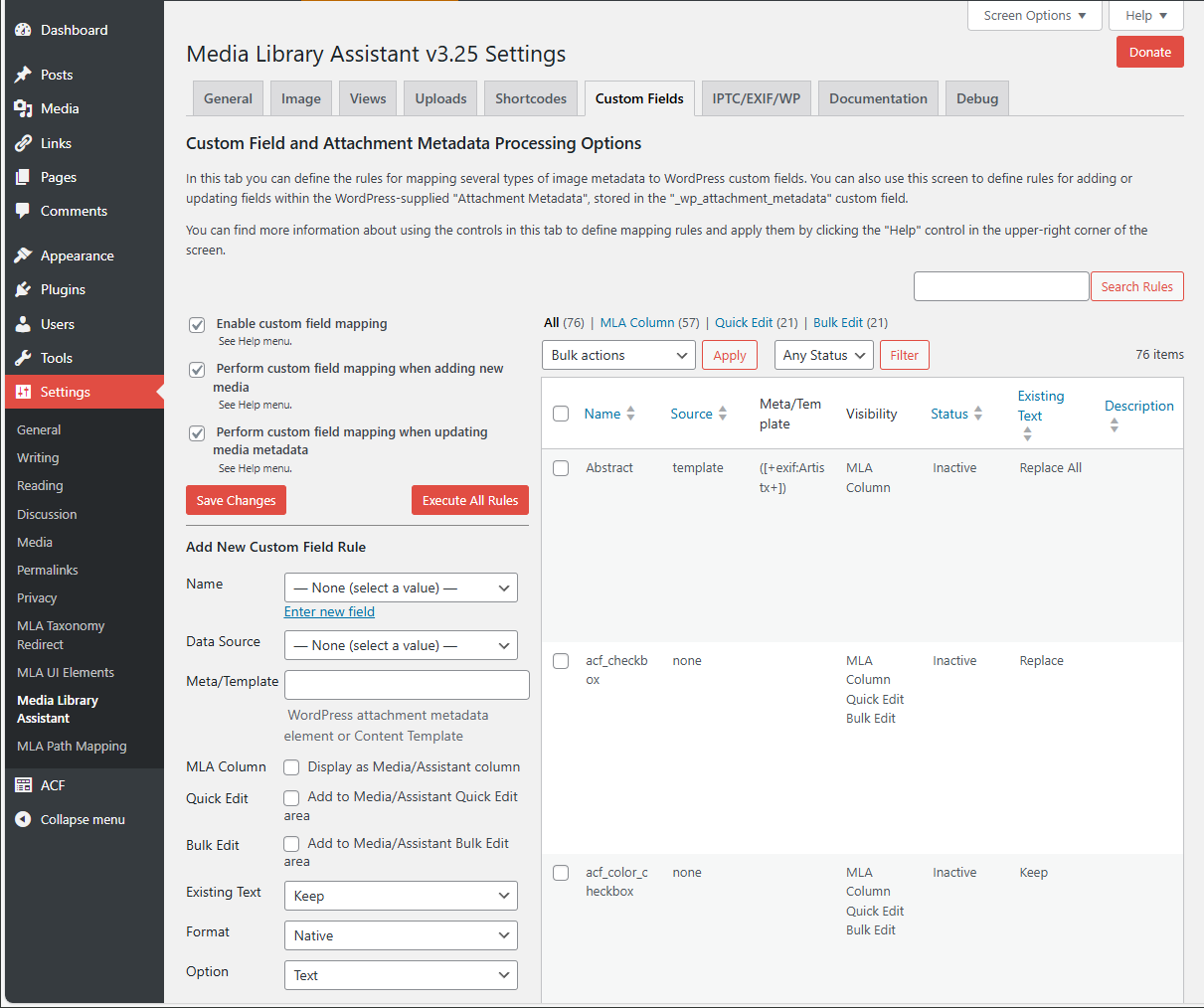The width and height of the screenshot is (1204, 1008).
Task: Select the Abstract rule's row checkbox
Action: 561,468
